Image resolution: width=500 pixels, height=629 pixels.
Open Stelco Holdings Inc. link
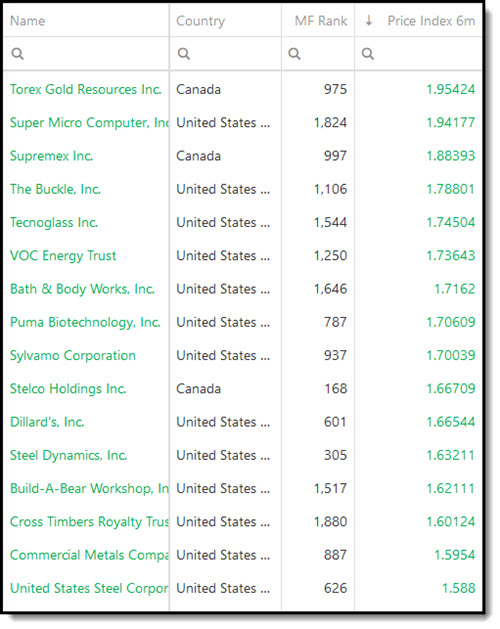[x=68, y=389]
